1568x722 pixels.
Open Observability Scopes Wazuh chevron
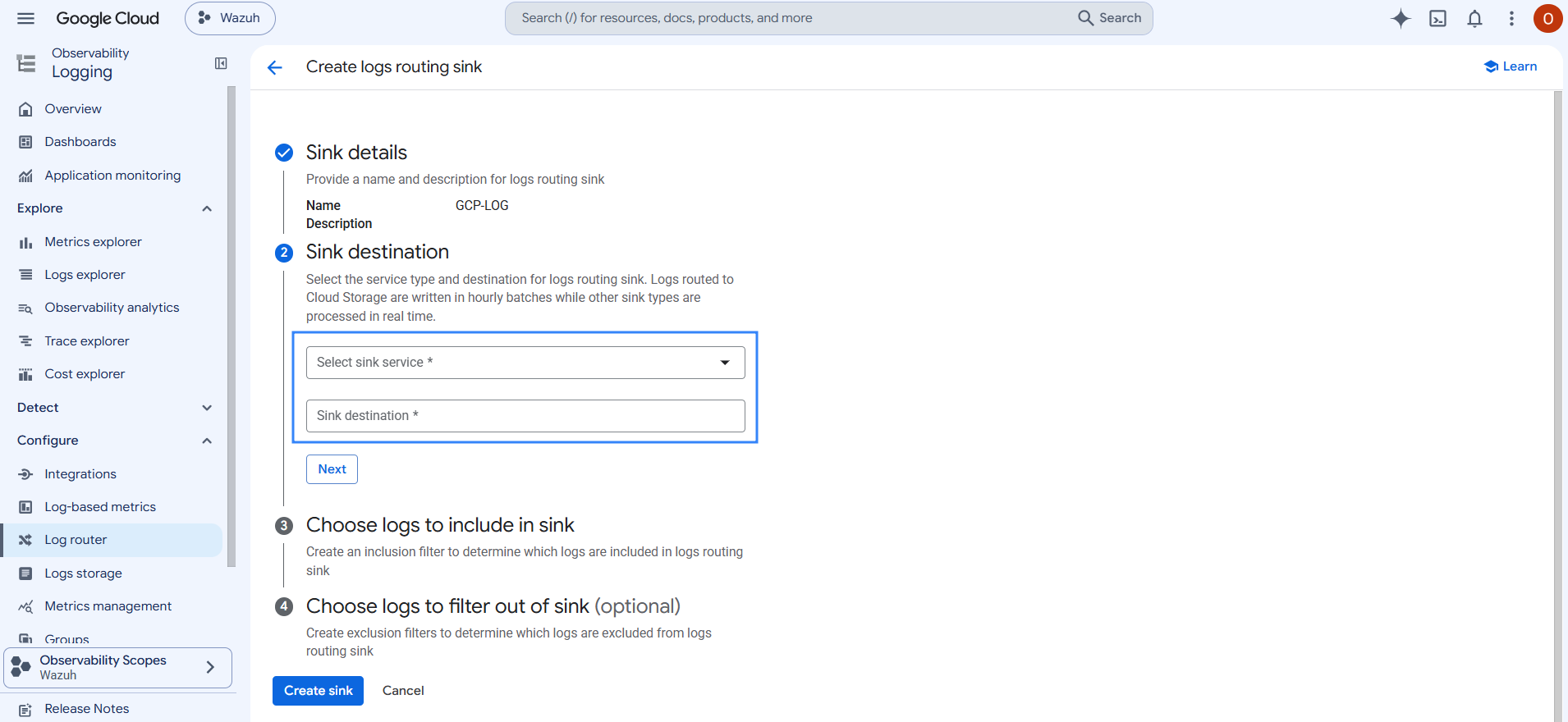tap(210, 667)
